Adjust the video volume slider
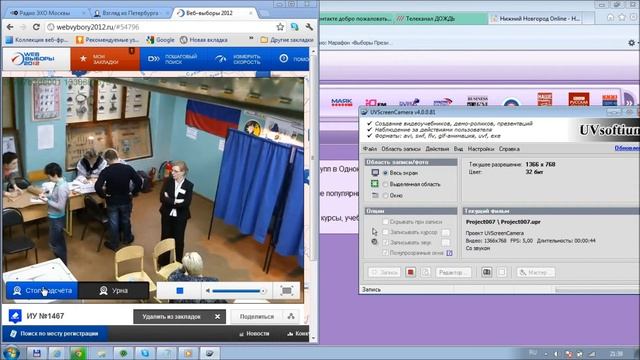Image resolution: width=640 pixels, height=360 pixels. pyautogui.click(x=238, y=291)
